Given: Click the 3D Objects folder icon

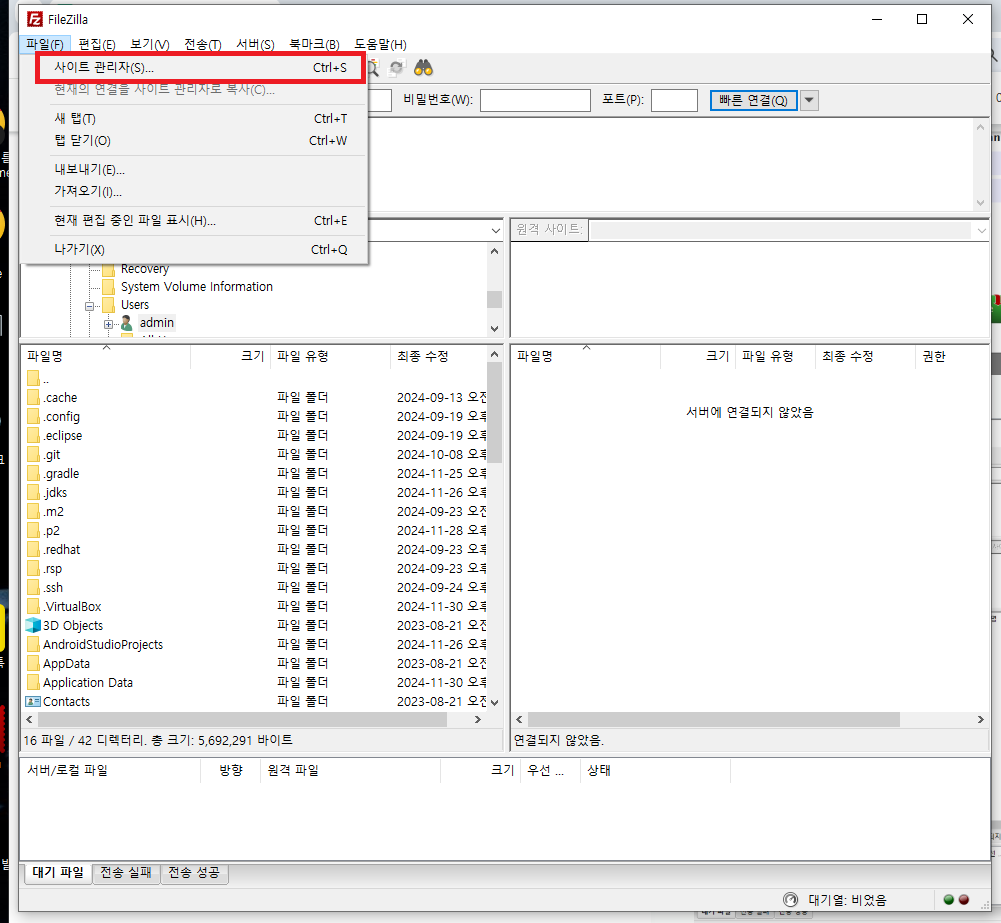Looking at the screenshot, I should click(x=33, y=626).
